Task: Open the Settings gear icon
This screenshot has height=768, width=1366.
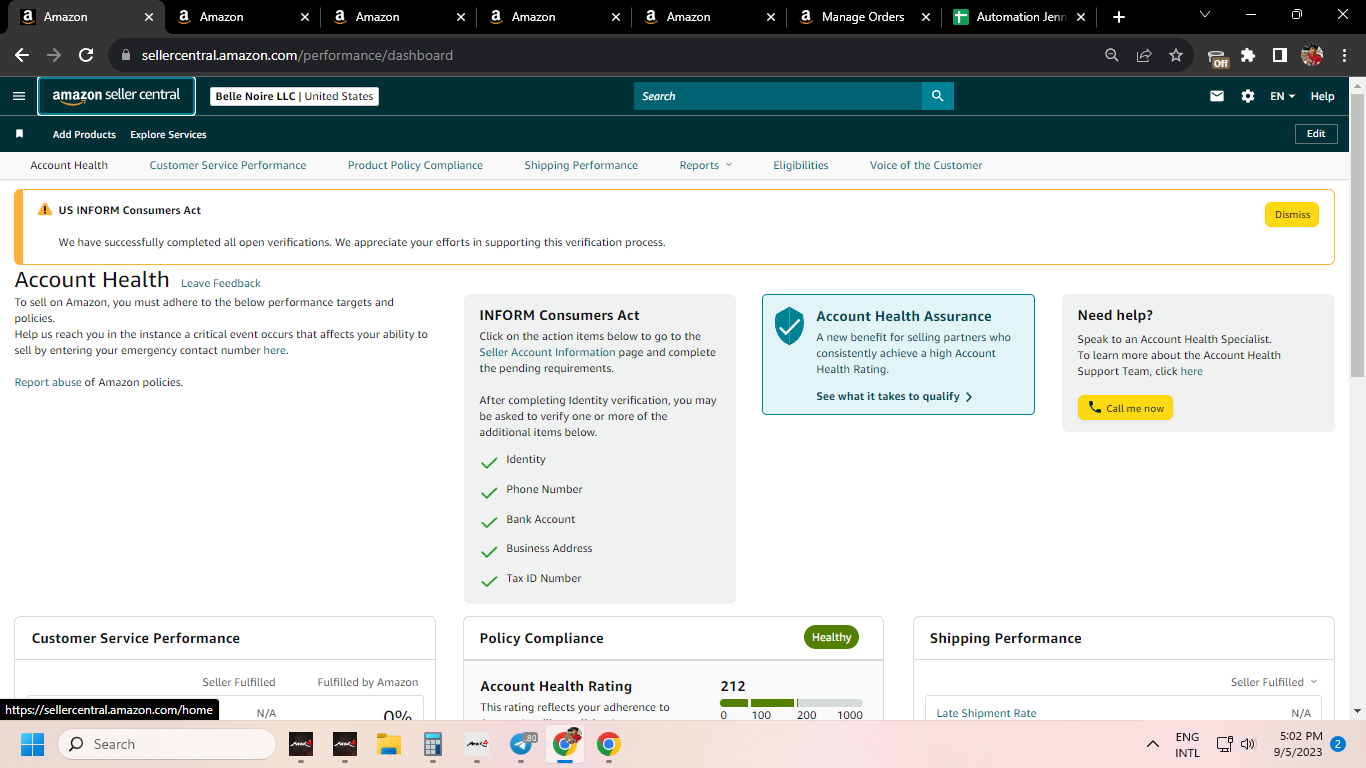Action: click(1248, 96)
